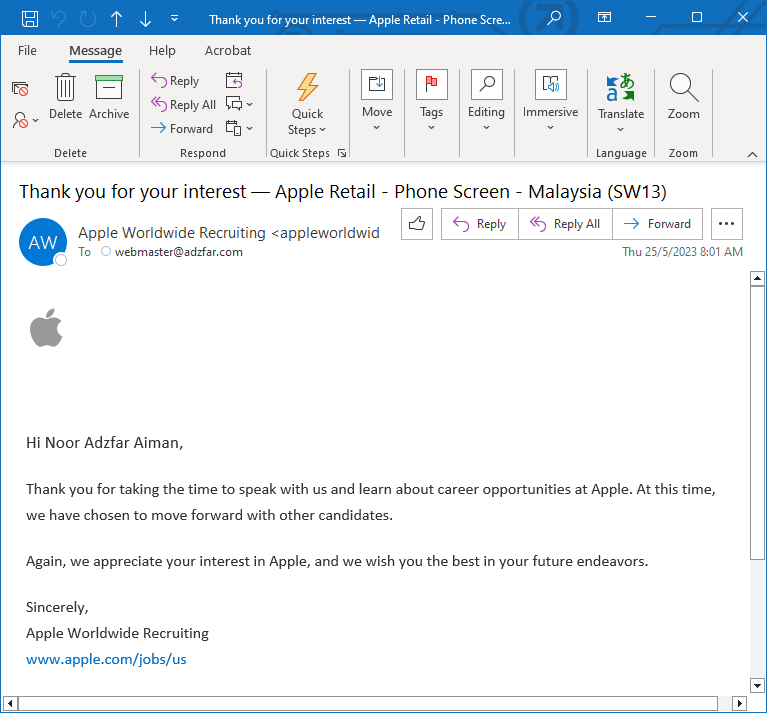This screenshot has width=767, height=713.
Task: Switch to the Acrobat tab
Action: [x=227, y=50]
